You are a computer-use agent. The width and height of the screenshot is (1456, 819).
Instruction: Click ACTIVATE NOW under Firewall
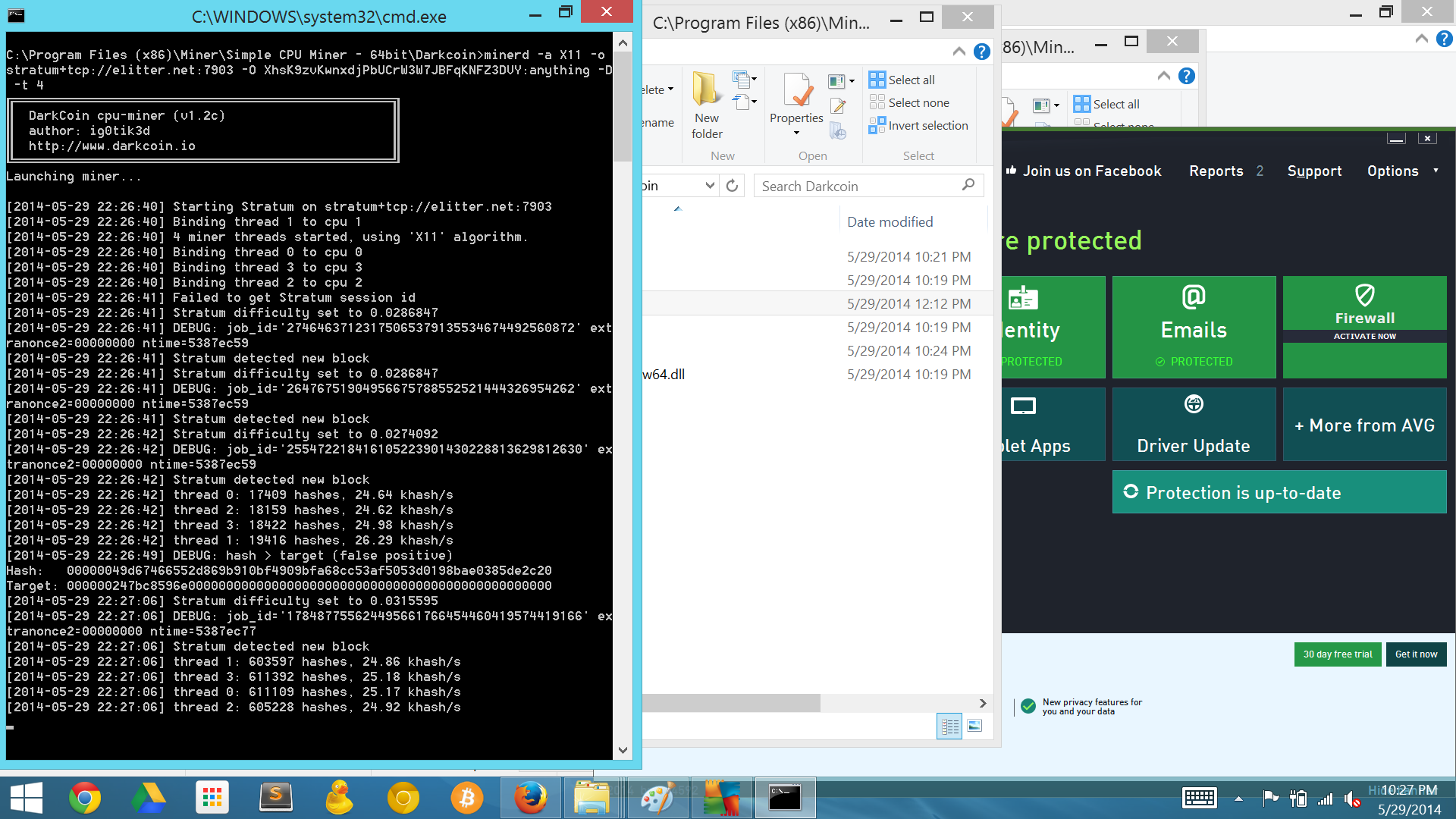click(1365, 336)
